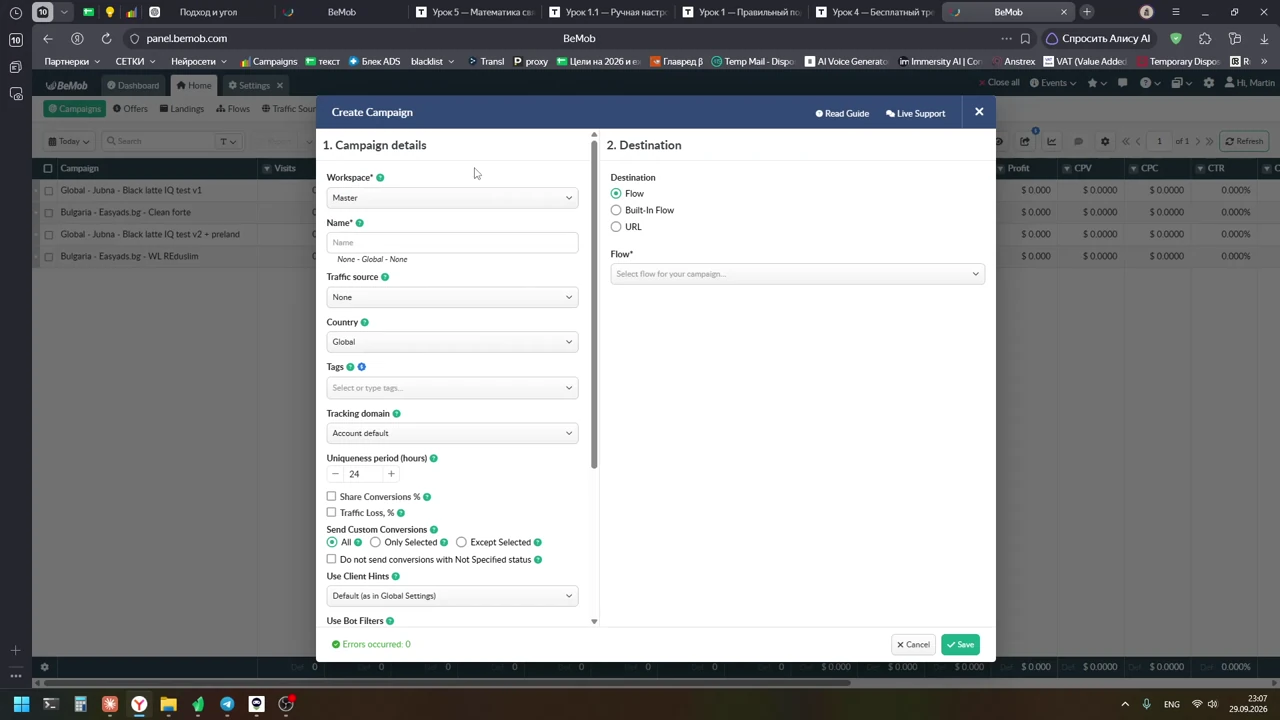Open Use Client Hints help icon
The height and width of the screenshot is (720, 1280).
pyautogui.click(x=395, y=577)
